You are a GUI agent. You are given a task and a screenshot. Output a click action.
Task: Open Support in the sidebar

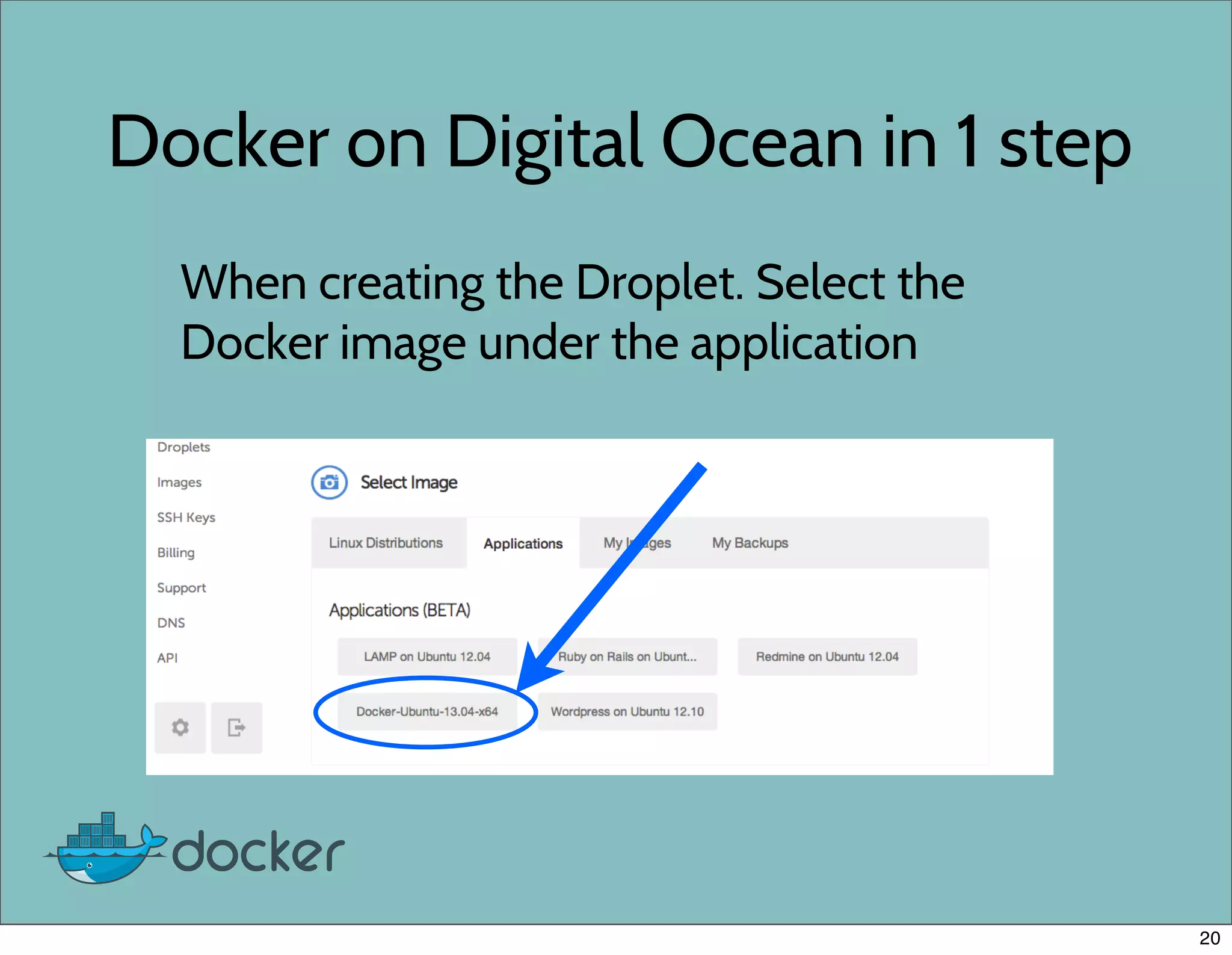pos(181,588)
